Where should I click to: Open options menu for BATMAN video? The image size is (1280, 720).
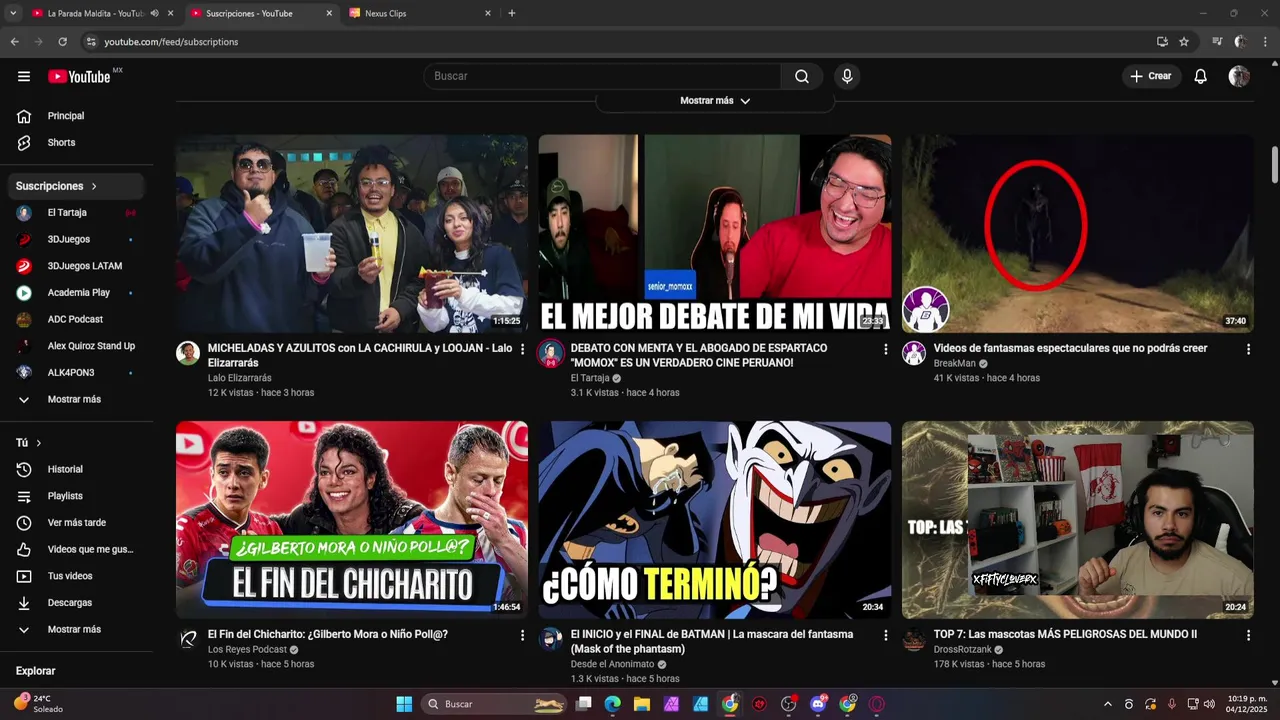(885, 635)
